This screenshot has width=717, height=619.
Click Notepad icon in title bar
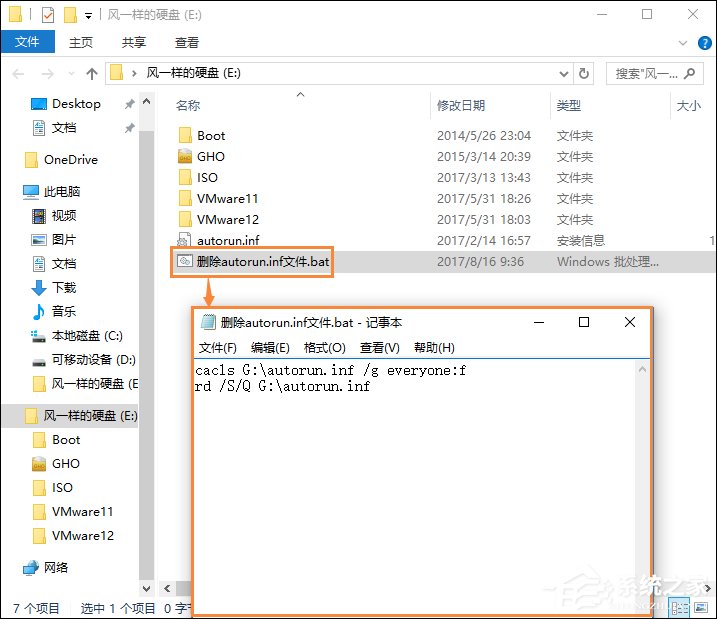208,322
